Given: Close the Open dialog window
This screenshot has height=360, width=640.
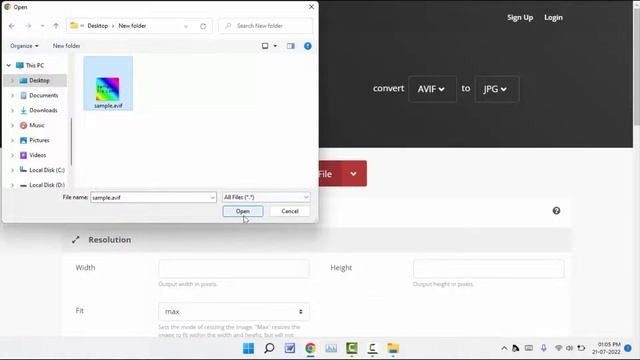Looking at the screenshot, I should pos(311,7).
